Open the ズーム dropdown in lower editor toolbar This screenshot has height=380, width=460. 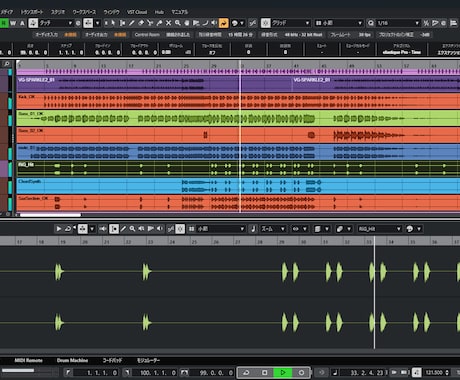coord(273,229)
